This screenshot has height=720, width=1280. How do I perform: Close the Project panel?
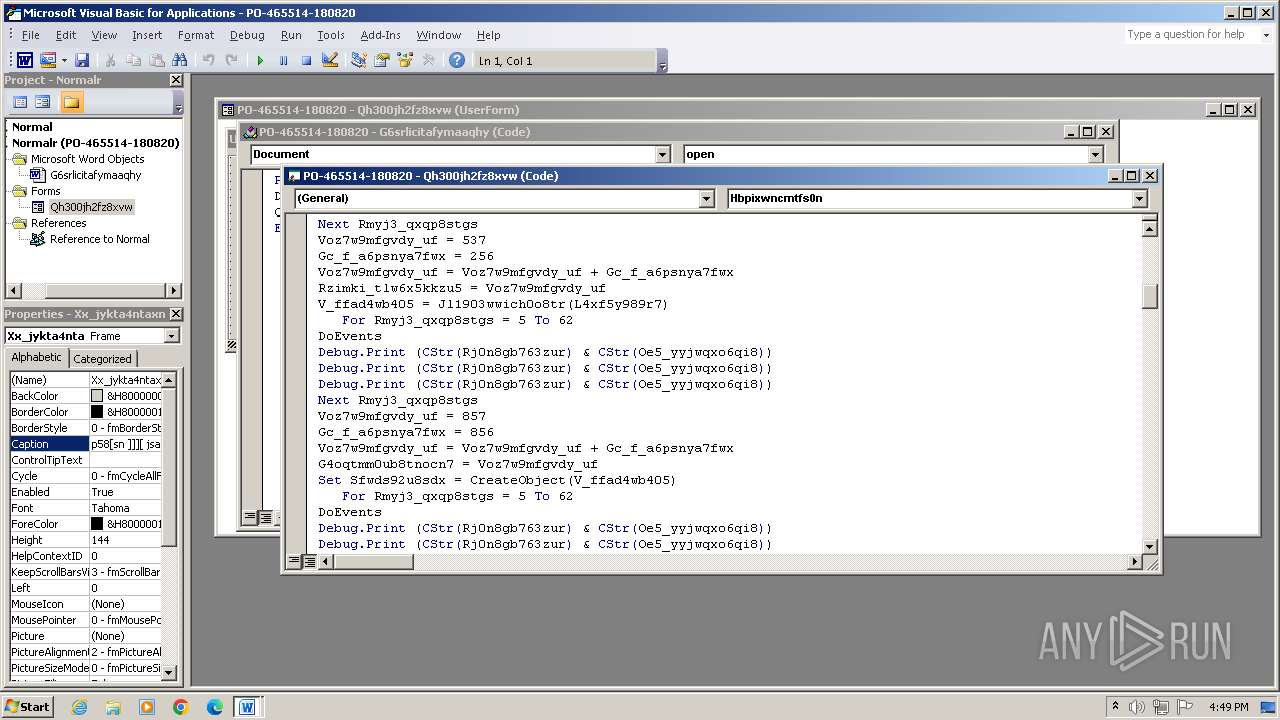tap(176, 80)
